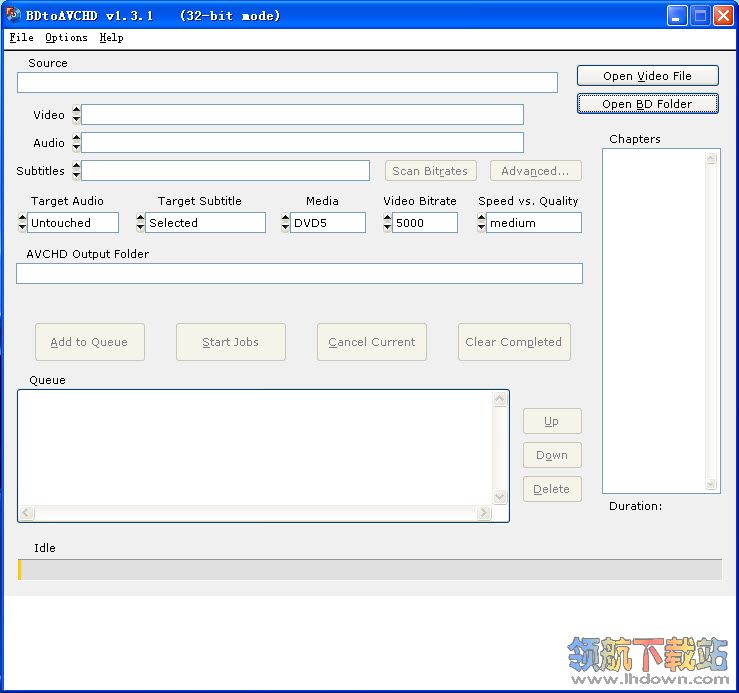The width and height of the screenshot is (739, 693).
Task: Click the Subtitles selector field
Action: click(225, 171)
